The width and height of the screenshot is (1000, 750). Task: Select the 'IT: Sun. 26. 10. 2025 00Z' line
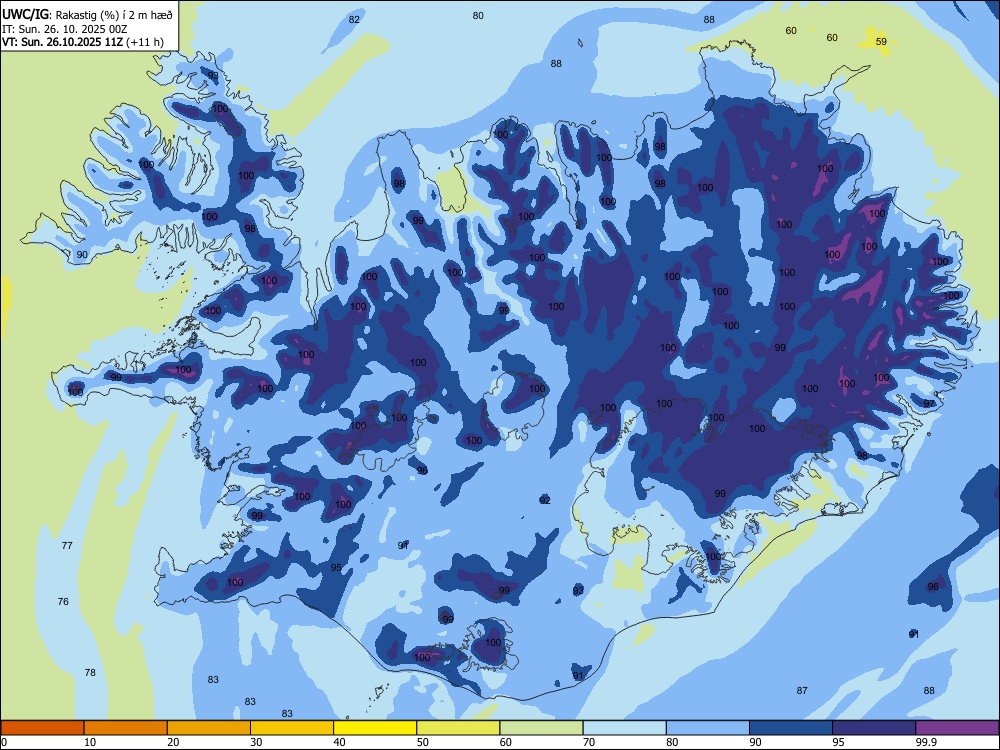click(x=64, y=29)
